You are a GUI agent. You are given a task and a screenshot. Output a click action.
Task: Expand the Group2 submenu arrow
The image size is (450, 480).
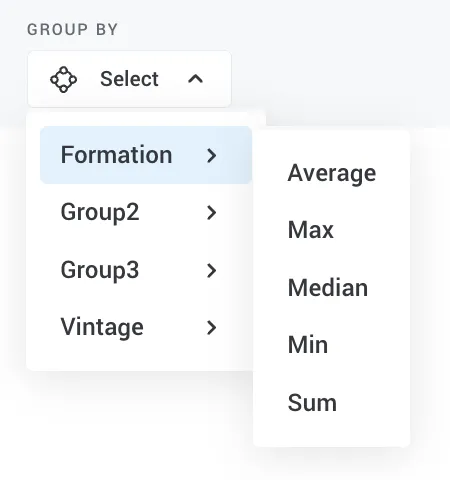(211, 213)
